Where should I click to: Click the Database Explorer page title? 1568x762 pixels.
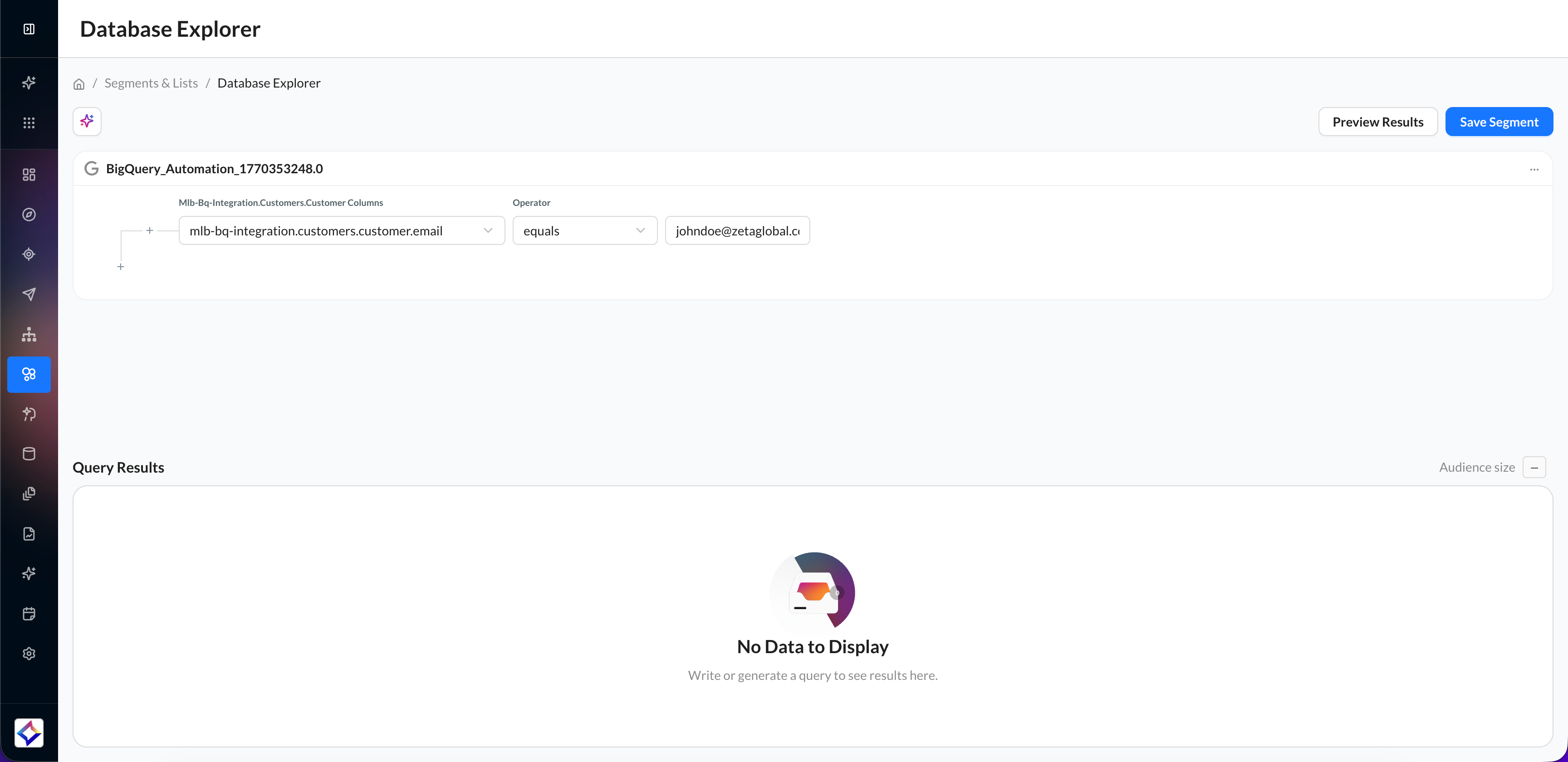[170, 29]
